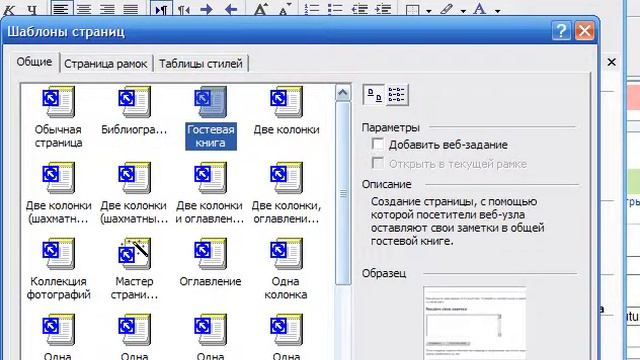Close the background task pane X
Viewport: 640px width, 360px height.
tap(611, 62)
